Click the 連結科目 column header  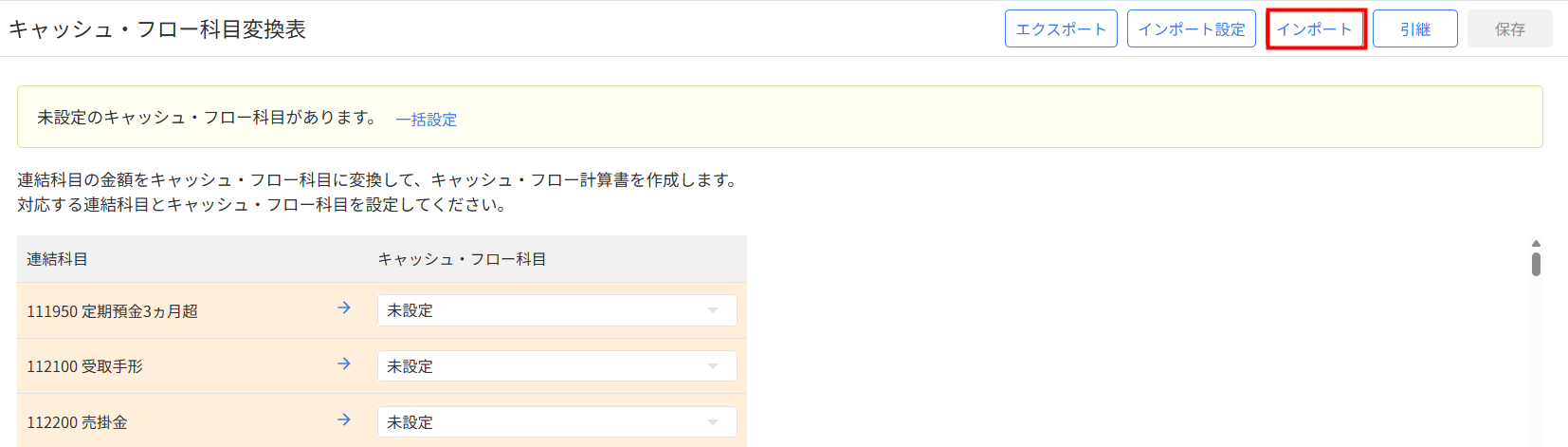pyautogui.click(x=57, y=259)
